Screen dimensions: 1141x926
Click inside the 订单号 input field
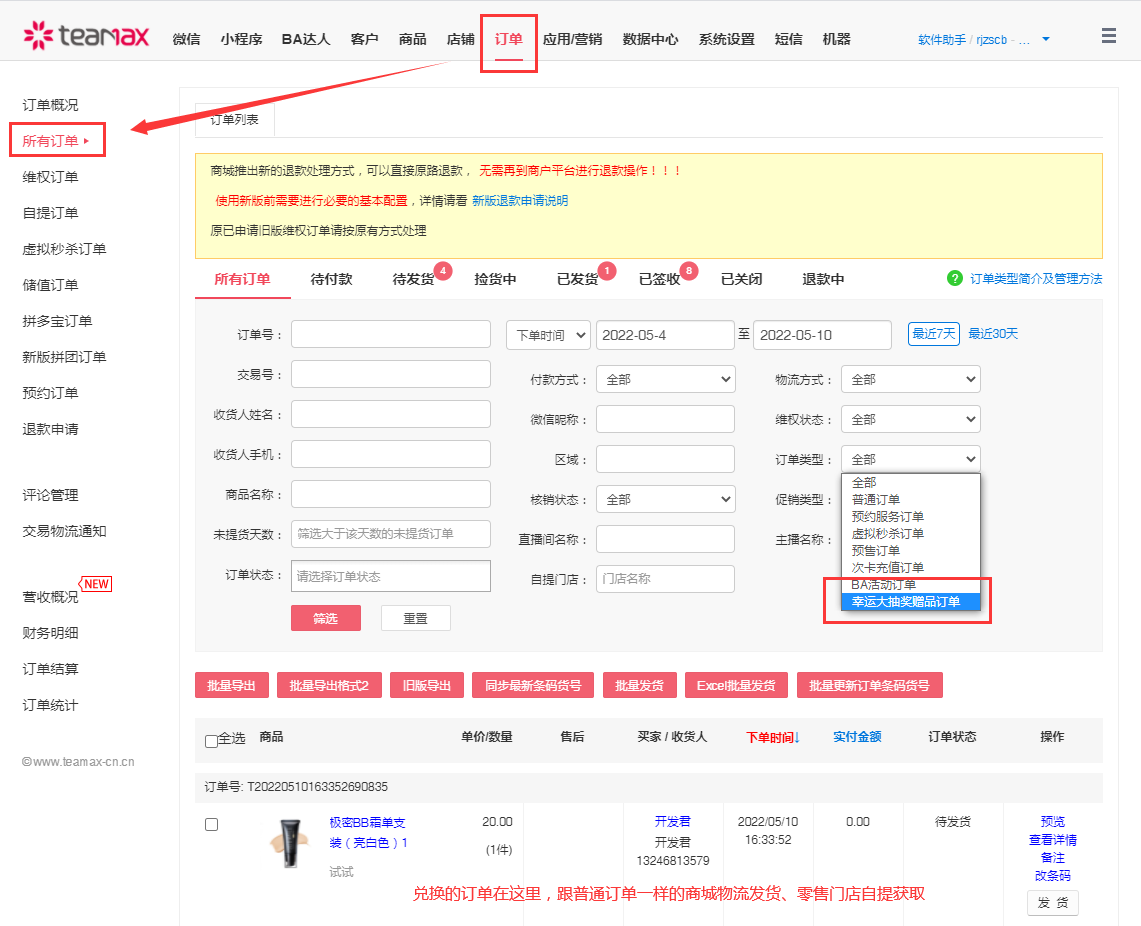click(x=390, y=334)
